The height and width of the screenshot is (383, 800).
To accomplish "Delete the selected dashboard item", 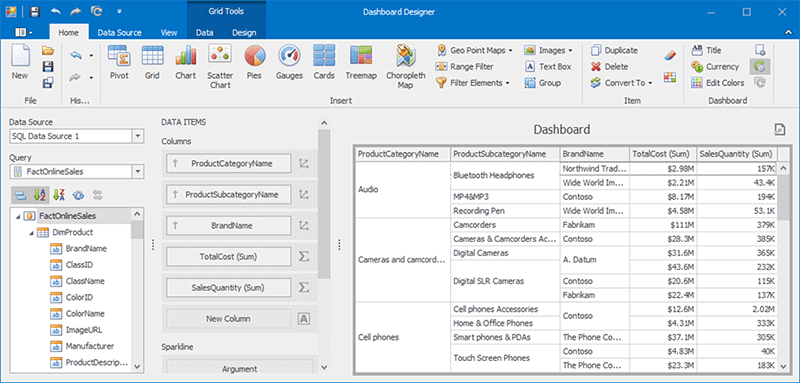I will point(609,67).
